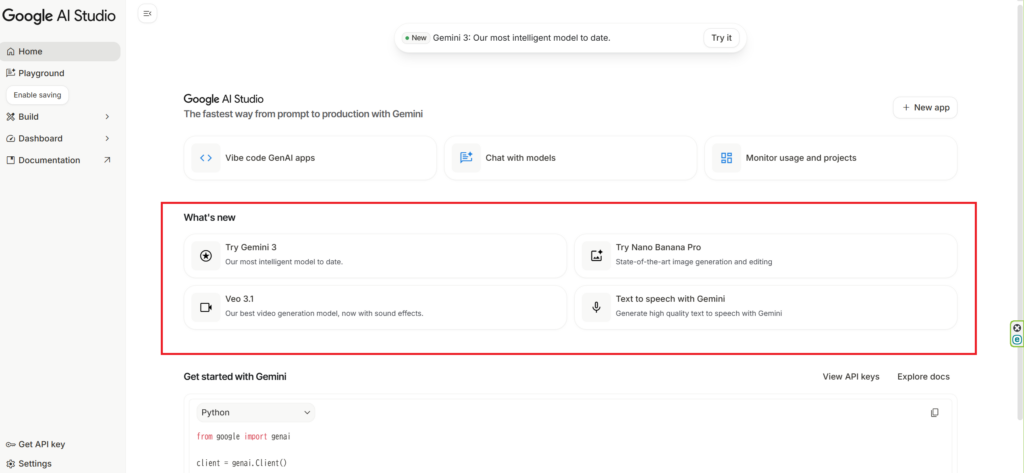Collapse the sidebar with the toggle icon
The width and height of the screenshot is (1024, 473).
(147, 13)
